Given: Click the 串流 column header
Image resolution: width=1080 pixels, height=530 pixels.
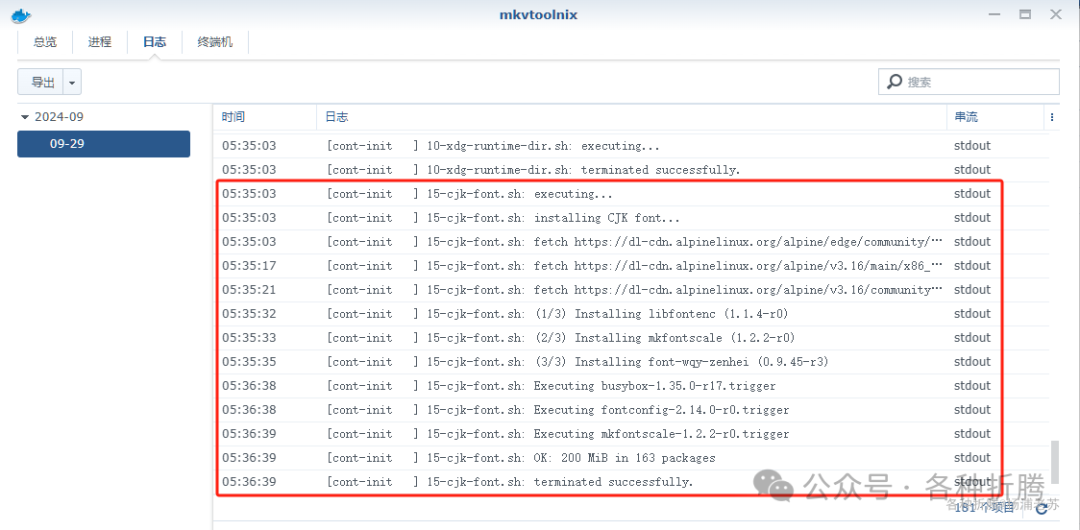Looking at the screenshot, I should tap(995, 117).
